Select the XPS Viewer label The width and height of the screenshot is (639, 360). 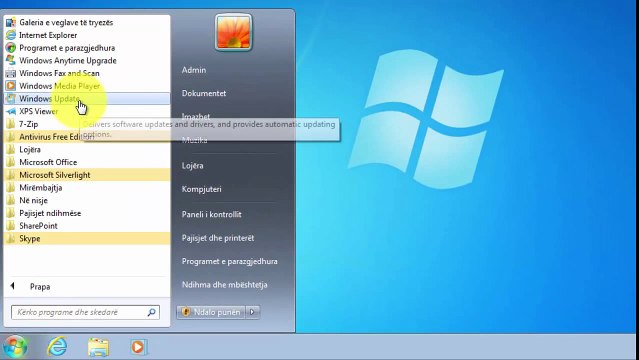pyautogui.click(x=39, y=111)
